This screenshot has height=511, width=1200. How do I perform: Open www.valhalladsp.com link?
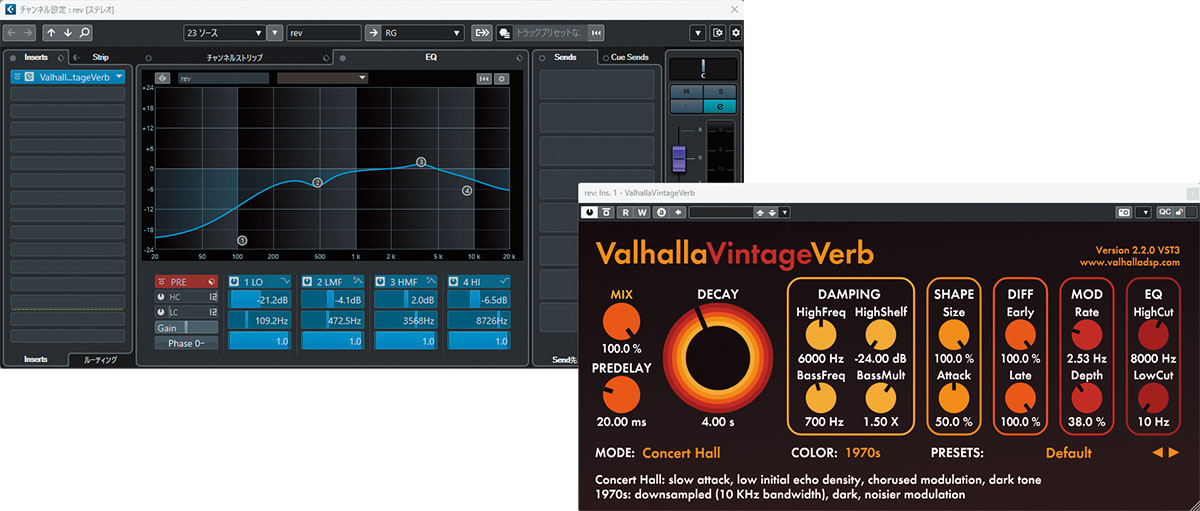(x=1128, y=263)
